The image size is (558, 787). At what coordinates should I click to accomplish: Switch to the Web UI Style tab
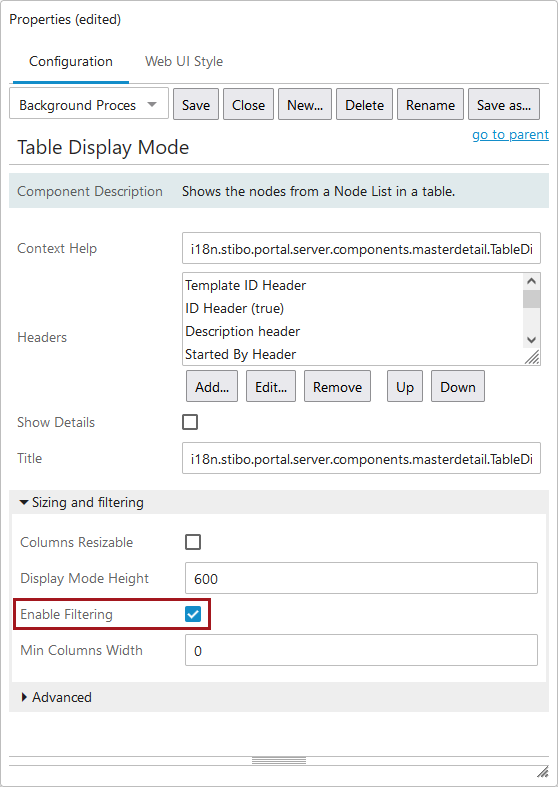click(184, 61)
